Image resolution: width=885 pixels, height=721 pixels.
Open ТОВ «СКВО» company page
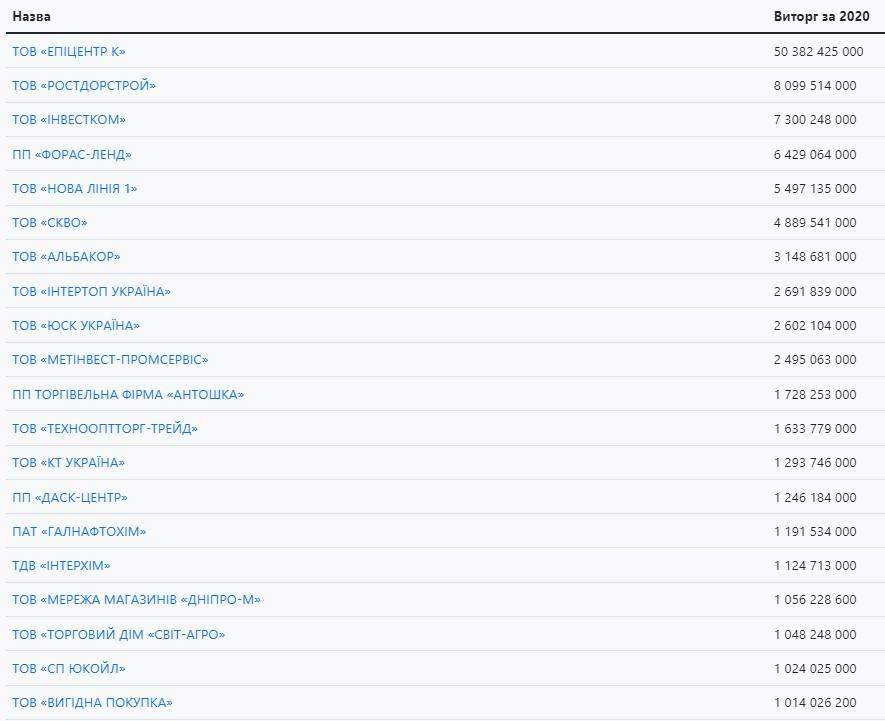tap(50, 222)
